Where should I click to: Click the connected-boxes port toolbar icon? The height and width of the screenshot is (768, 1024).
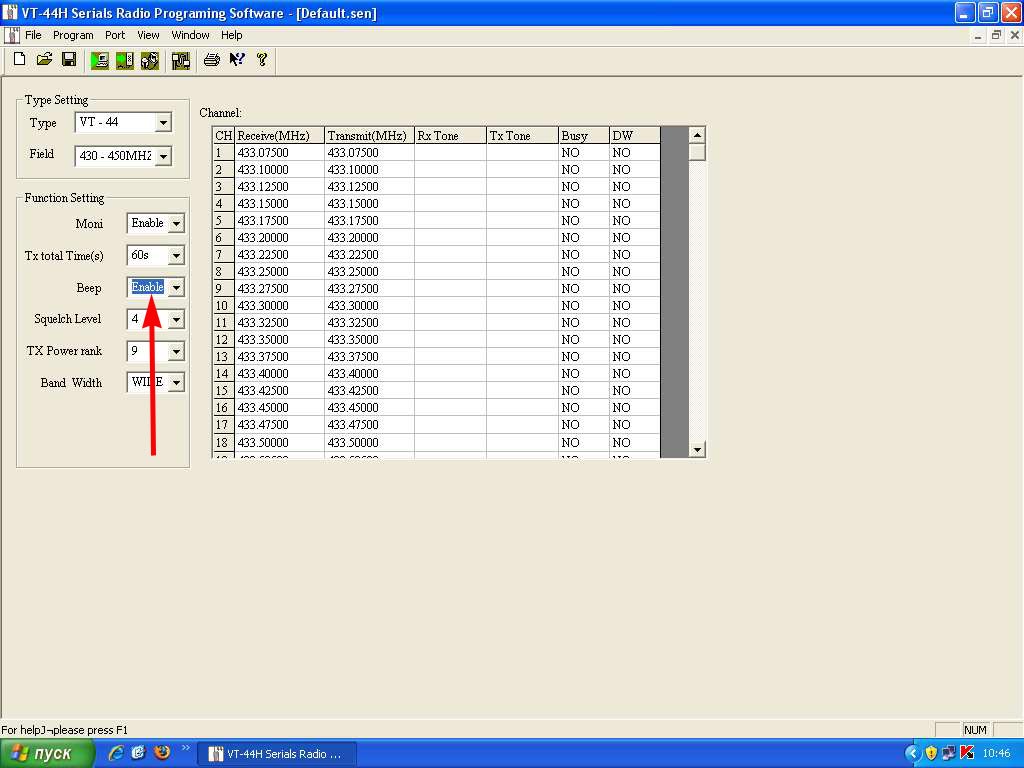[180, 61]
